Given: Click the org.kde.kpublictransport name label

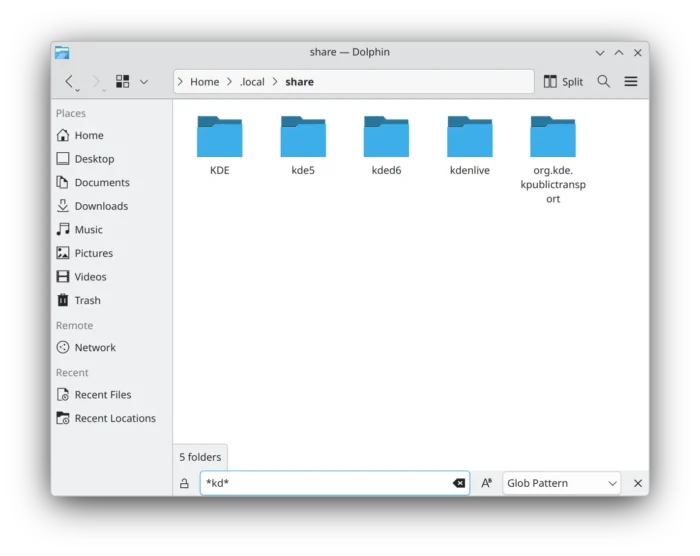Looking at the screenshot, I should click(553, 184).
